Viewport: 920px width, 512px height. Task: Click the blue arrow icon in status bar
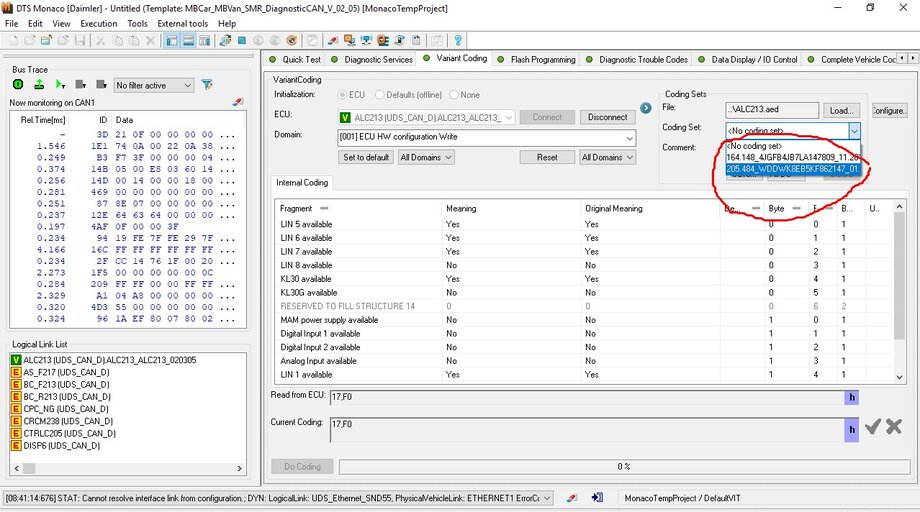click(x=597, y=497)
